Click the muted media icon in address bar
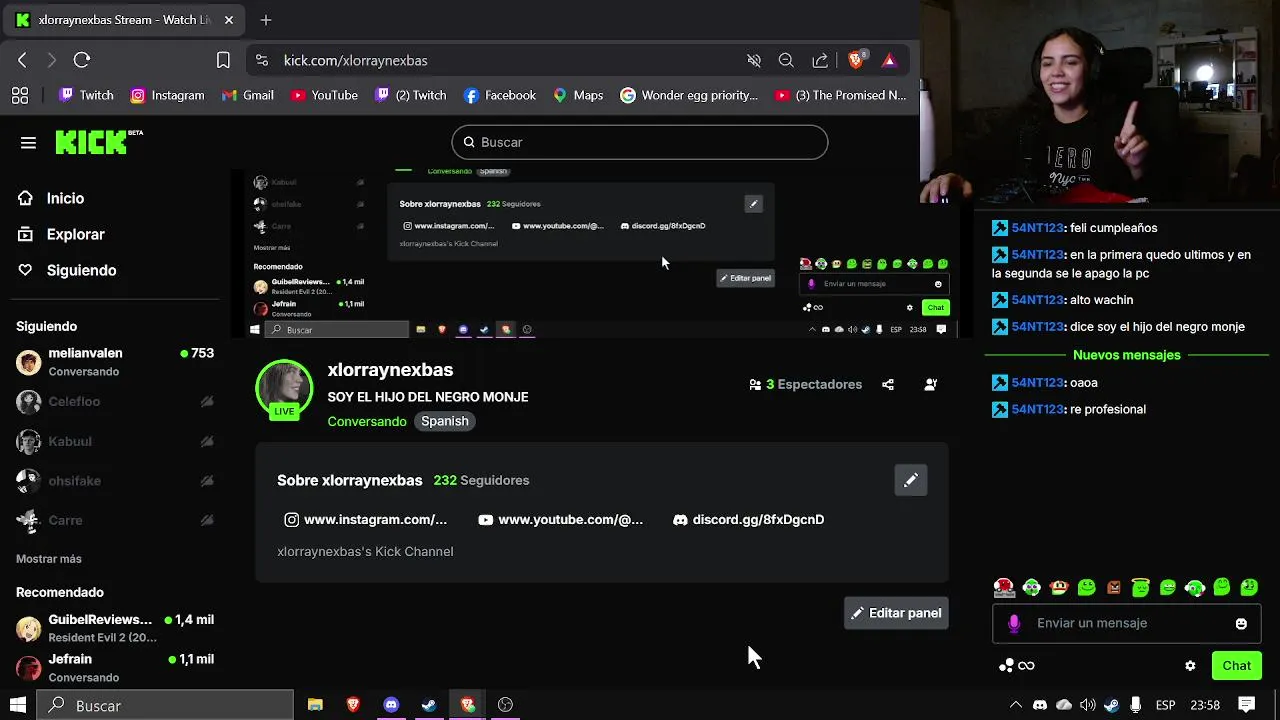Image resolution: width=1280 pixels, height=720 pixels. [754, 60]
